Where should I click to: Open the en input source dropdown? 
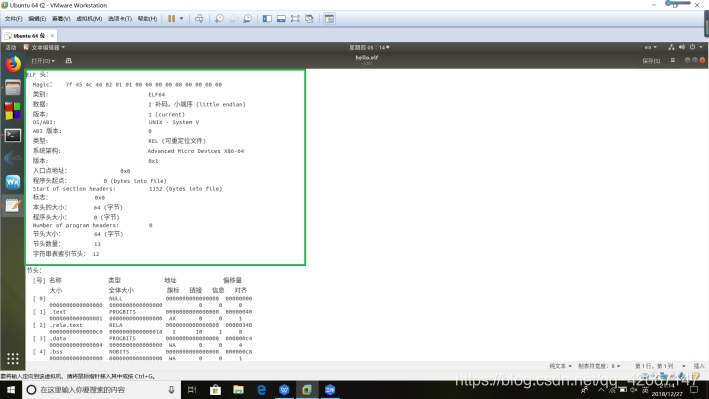651,47
